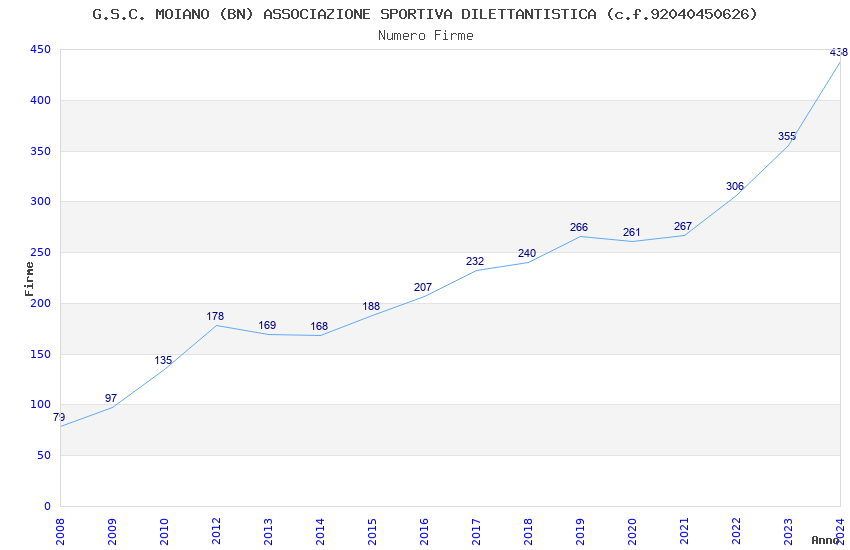Click the x-axis year 2017
The image size is (850, 550).
tap(476, 531)
